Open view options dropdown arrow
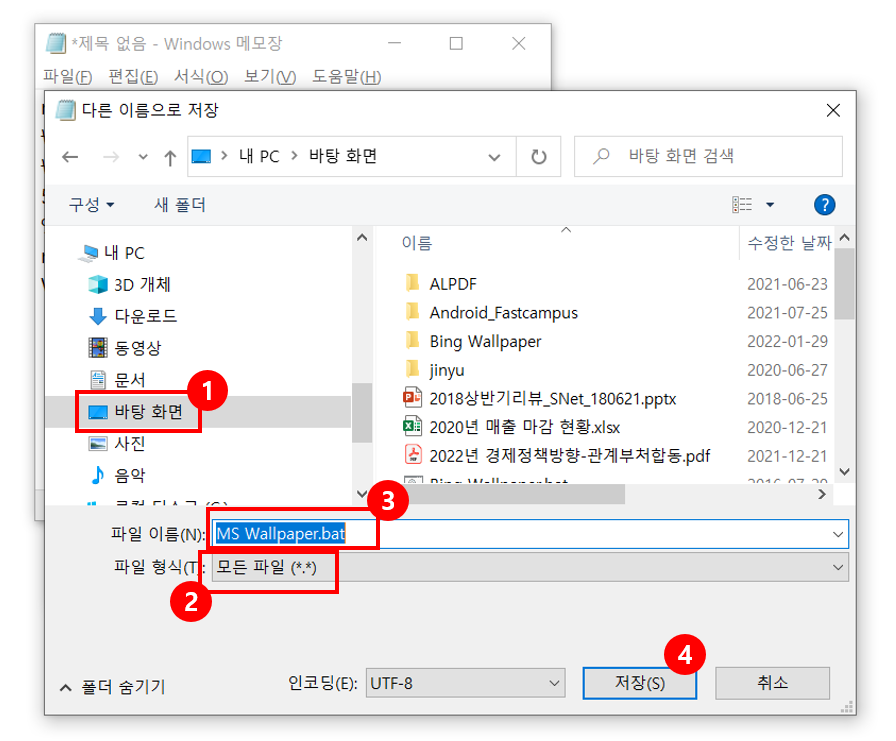 (770, 205)
